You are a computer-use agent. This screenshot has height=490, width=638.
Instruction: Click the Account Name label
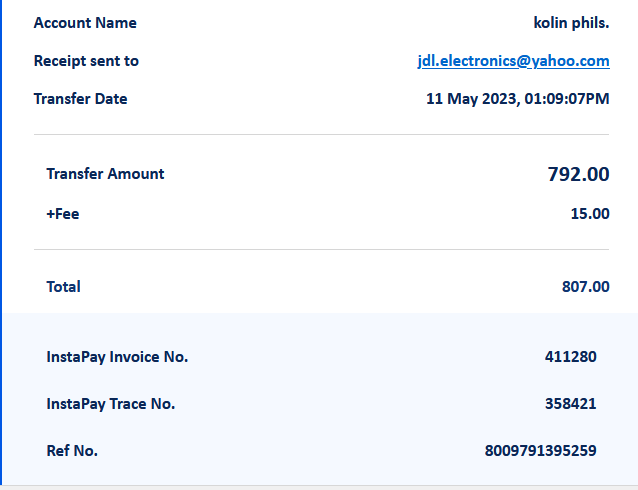[85, 23]
